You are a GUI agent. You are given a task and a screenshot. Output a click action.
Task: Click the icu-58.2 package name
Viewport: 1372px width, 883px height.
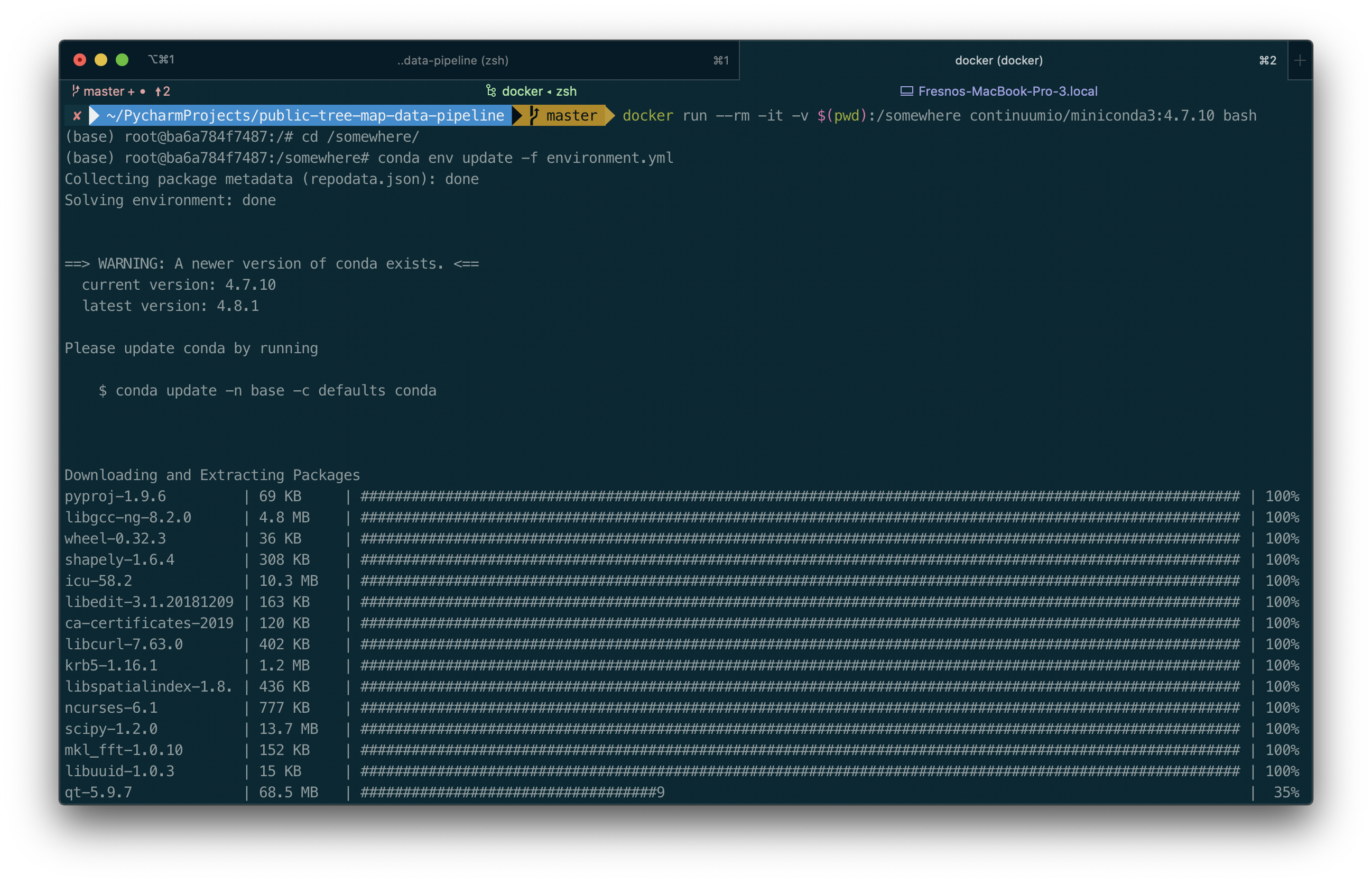point(98,581)
